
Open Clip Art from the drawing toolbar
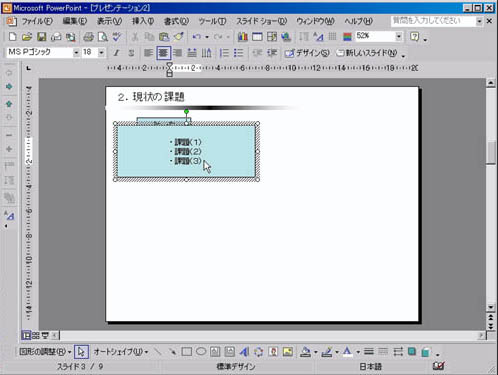273,352
